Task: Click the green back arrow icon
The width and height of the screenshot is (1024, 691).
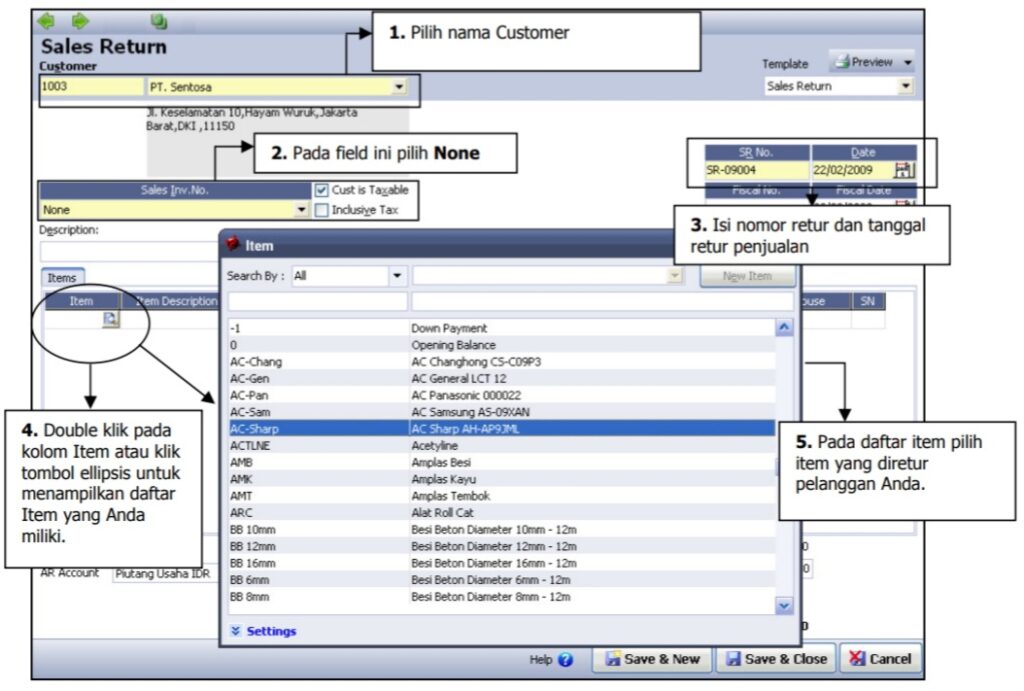Action: (x=46, y=20)
